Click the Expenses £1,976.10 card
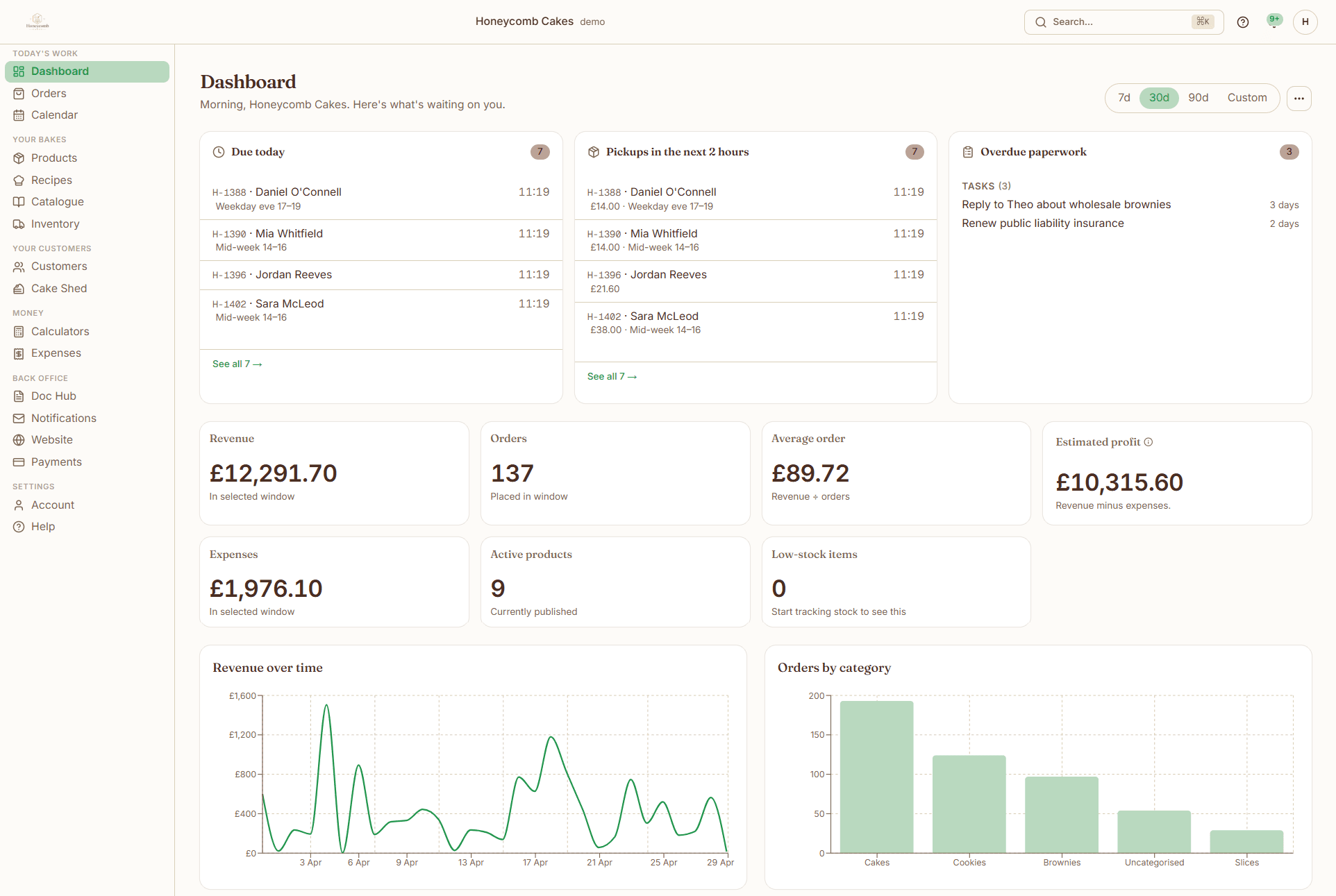This screenshot has width=1336, height=896. 334,582
